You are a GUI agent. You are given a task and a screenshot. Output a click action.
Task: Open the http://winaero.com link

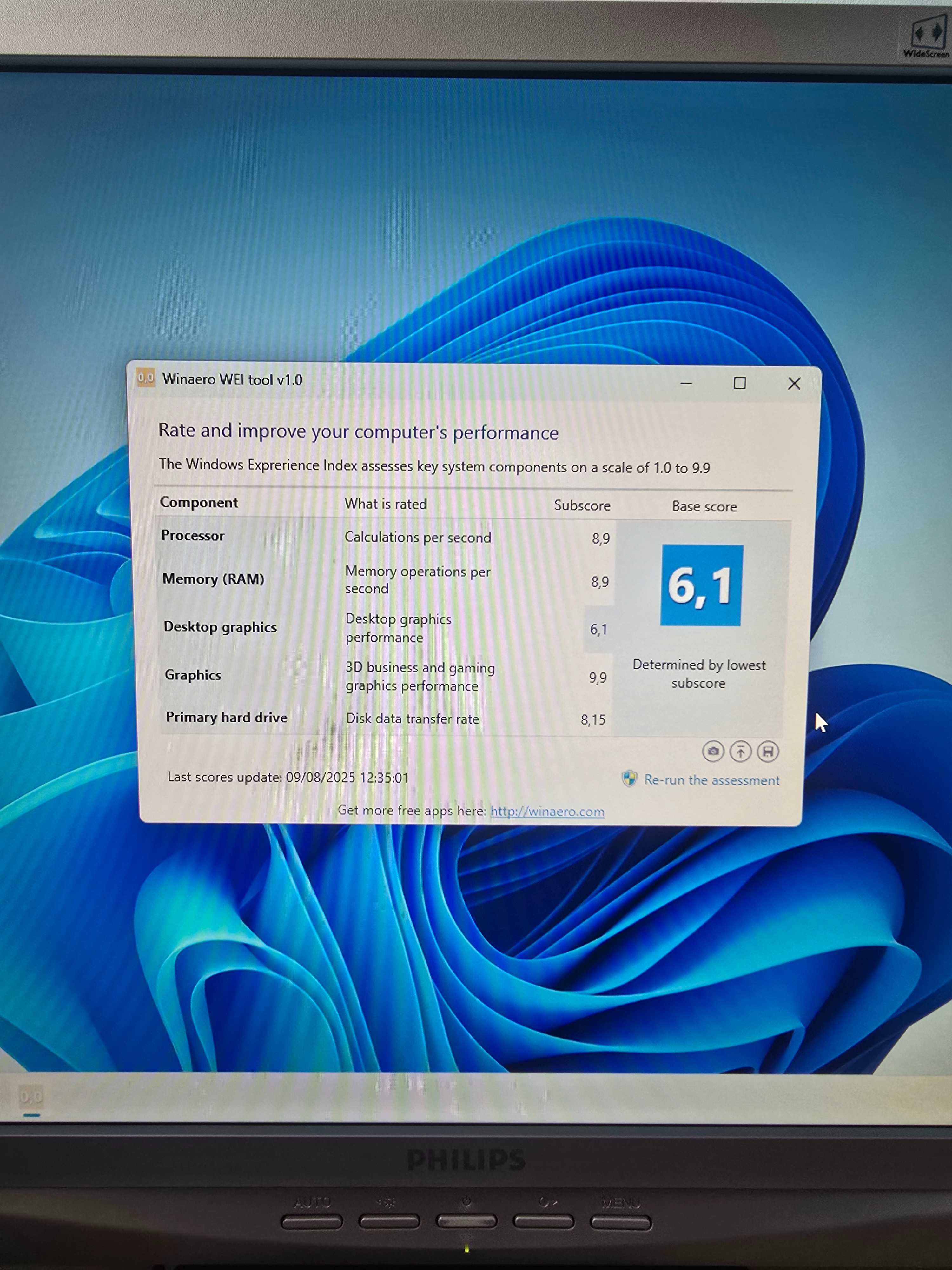coord(547,811)
